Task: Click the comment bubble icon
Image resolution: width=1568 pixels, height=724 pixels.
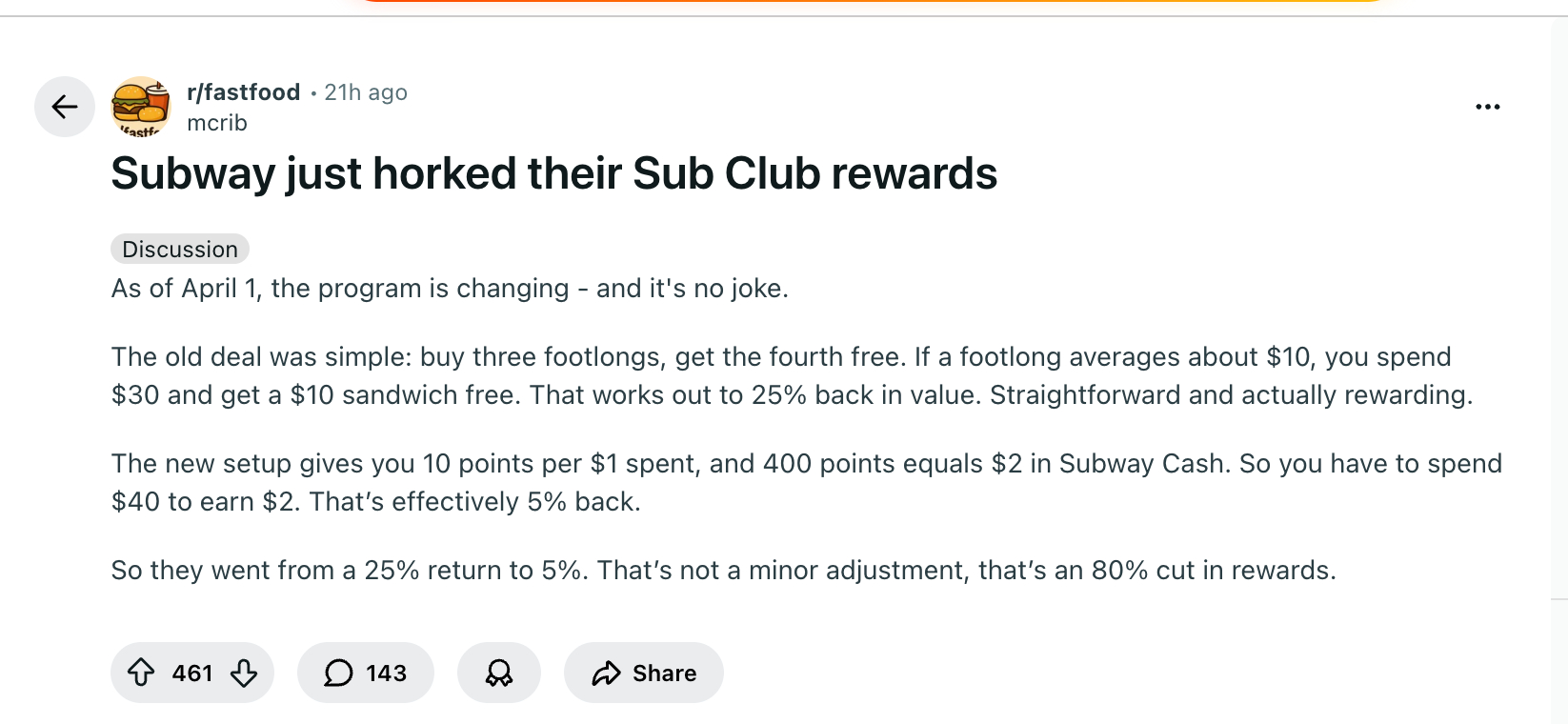Action: click(x=338, y=673)
